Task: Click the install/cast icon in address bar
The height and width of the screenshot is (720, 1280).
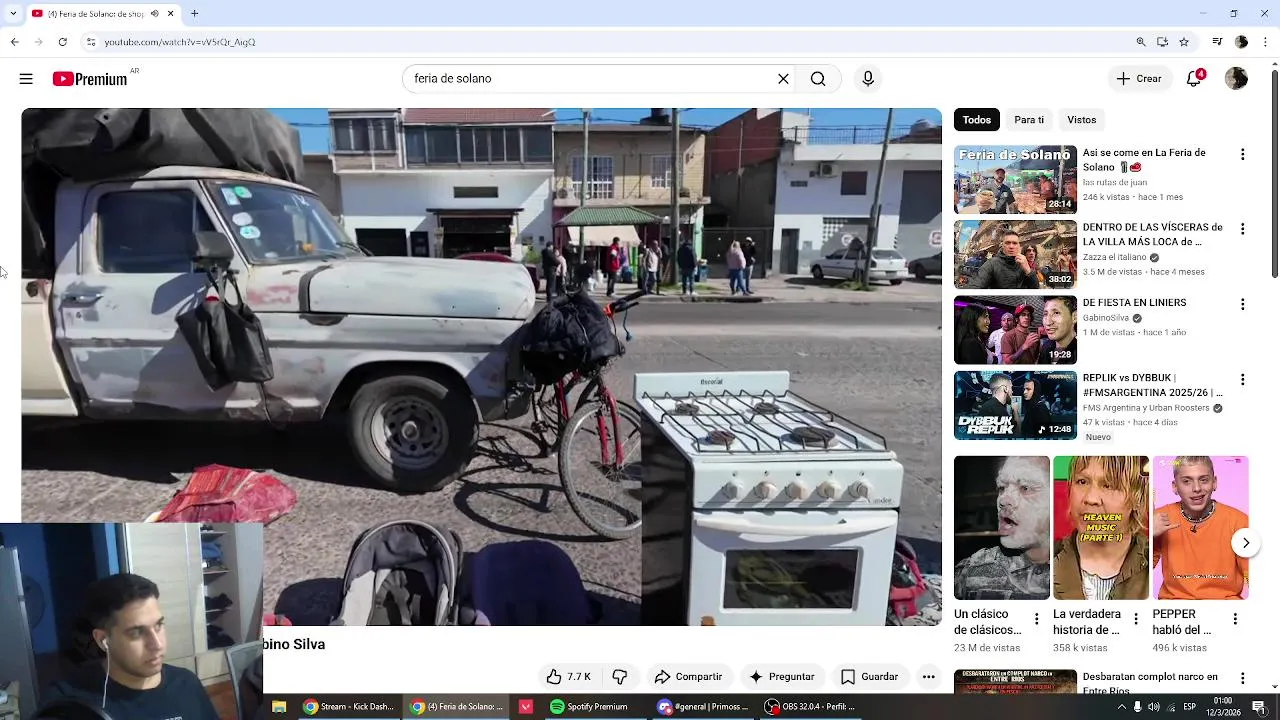Action: (x=1162, y=42)
